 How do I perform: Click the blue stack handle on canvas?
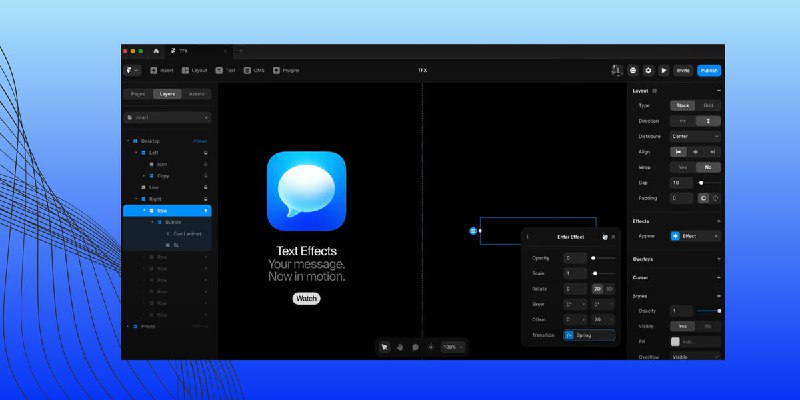tap(473, 231)
